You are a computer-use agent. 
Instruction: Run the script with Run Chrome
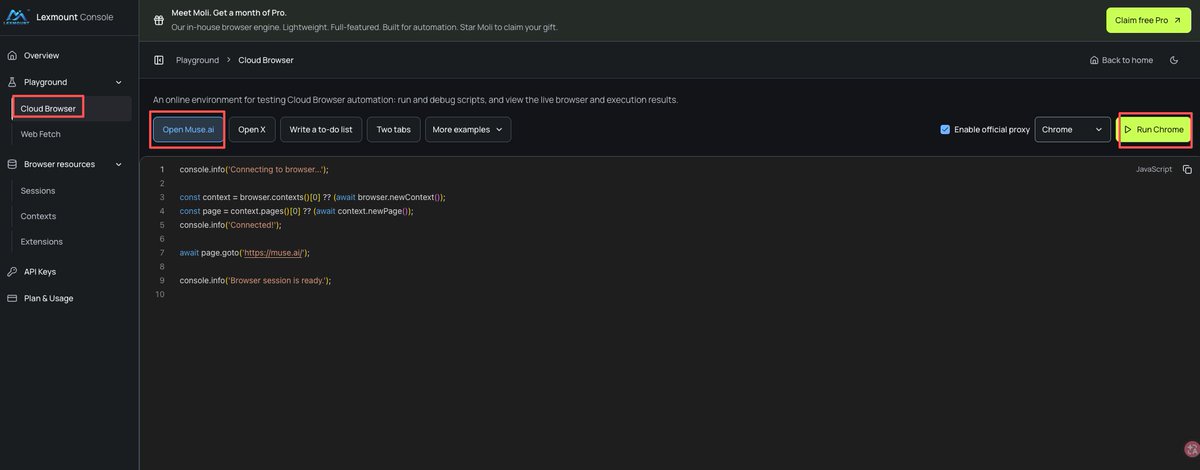(x=1154, y=129)
